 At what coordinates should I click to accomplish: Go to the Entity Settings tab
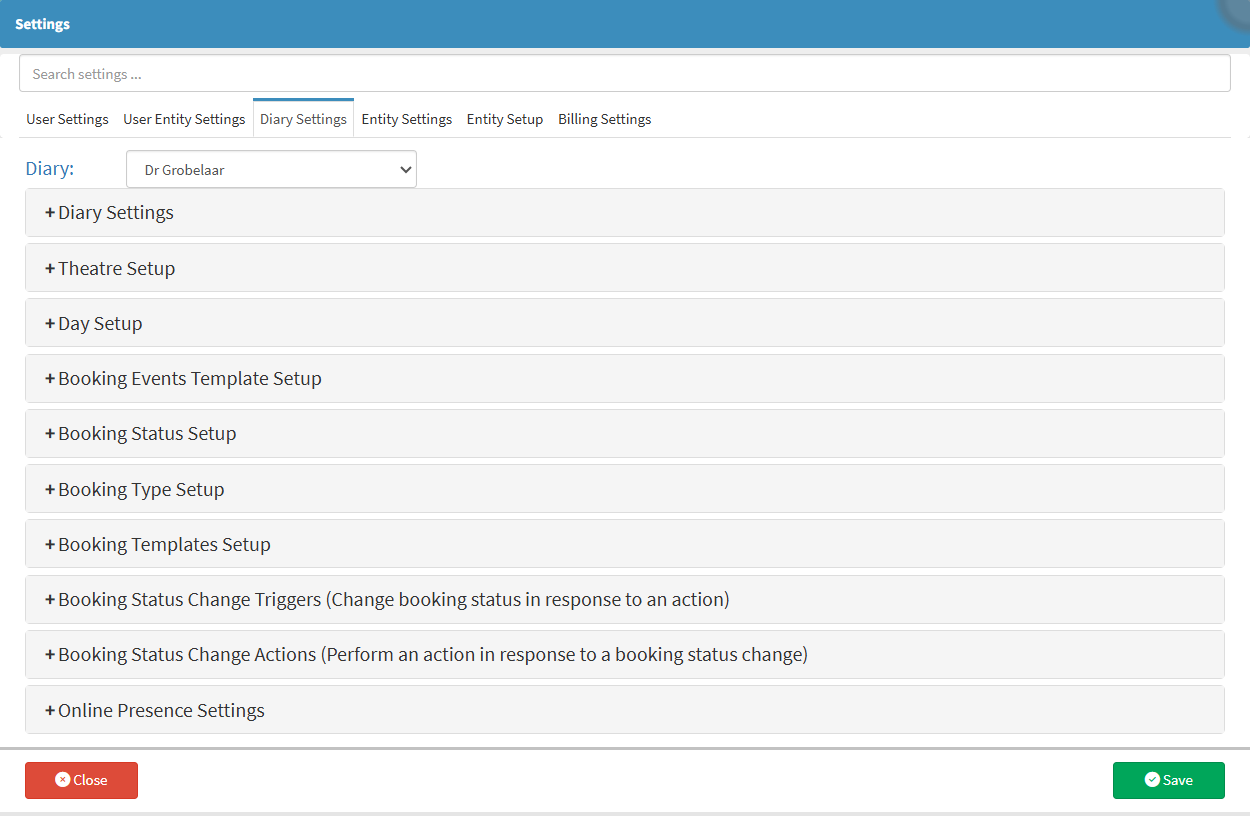click(x=406, y=119)
